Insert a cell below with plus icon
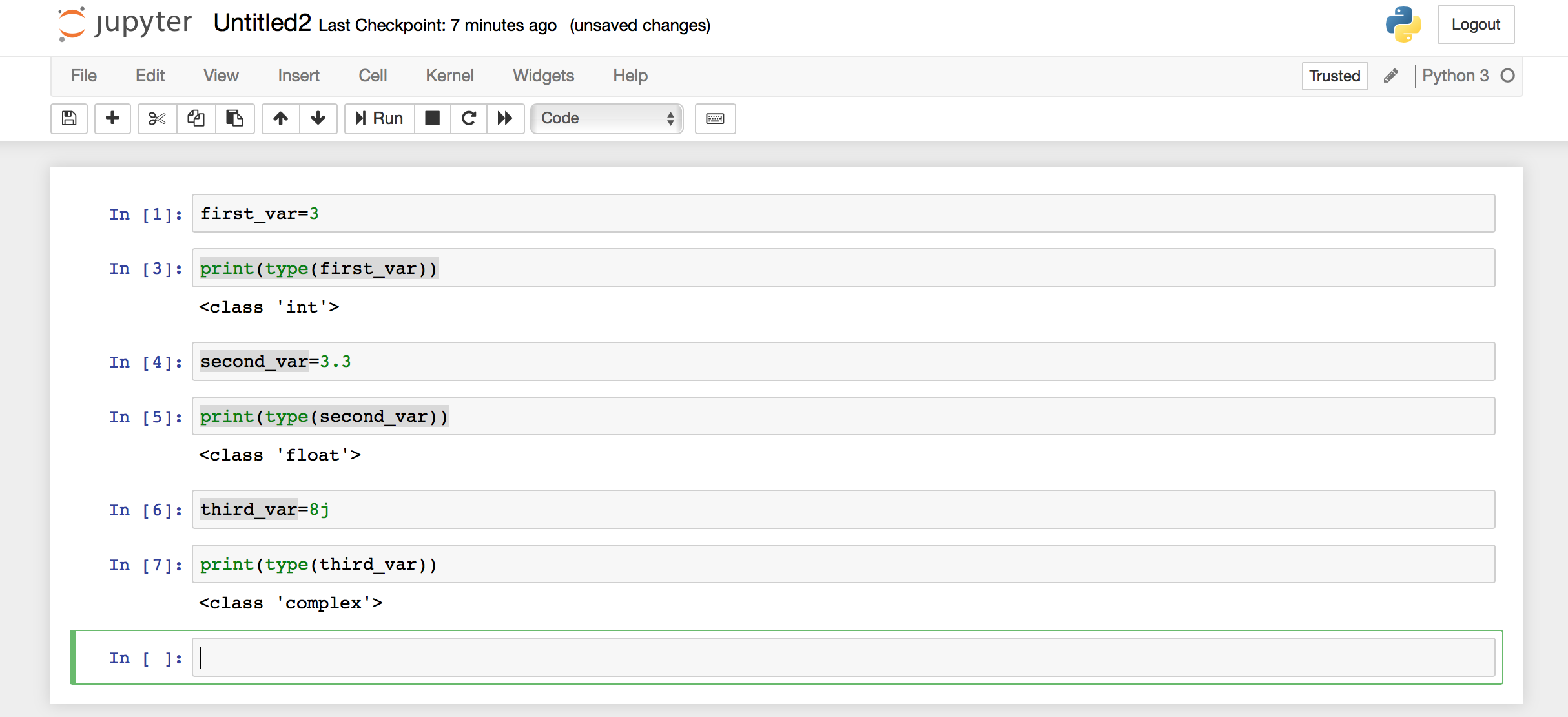Screen dimensions: 1568x717 [x=112, y=118]
